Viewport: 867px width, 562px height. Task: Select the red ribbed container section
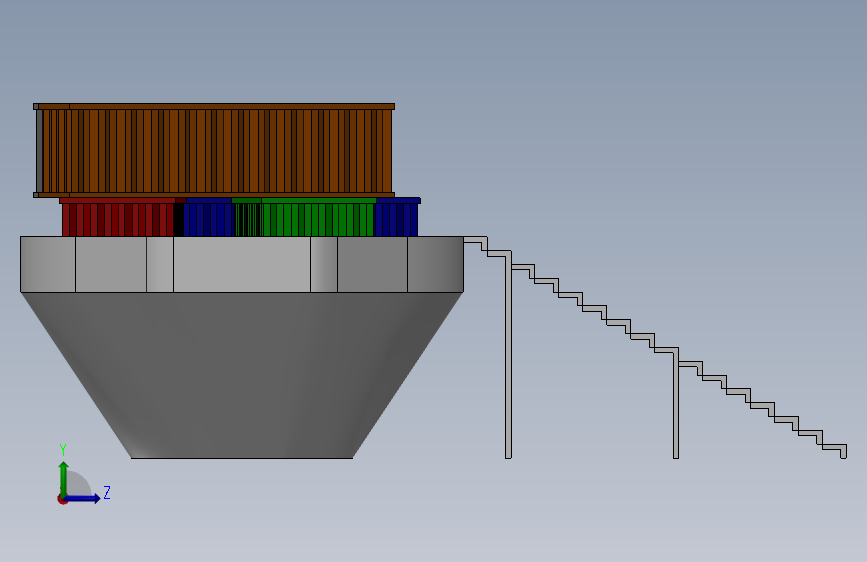click(118, 217)
